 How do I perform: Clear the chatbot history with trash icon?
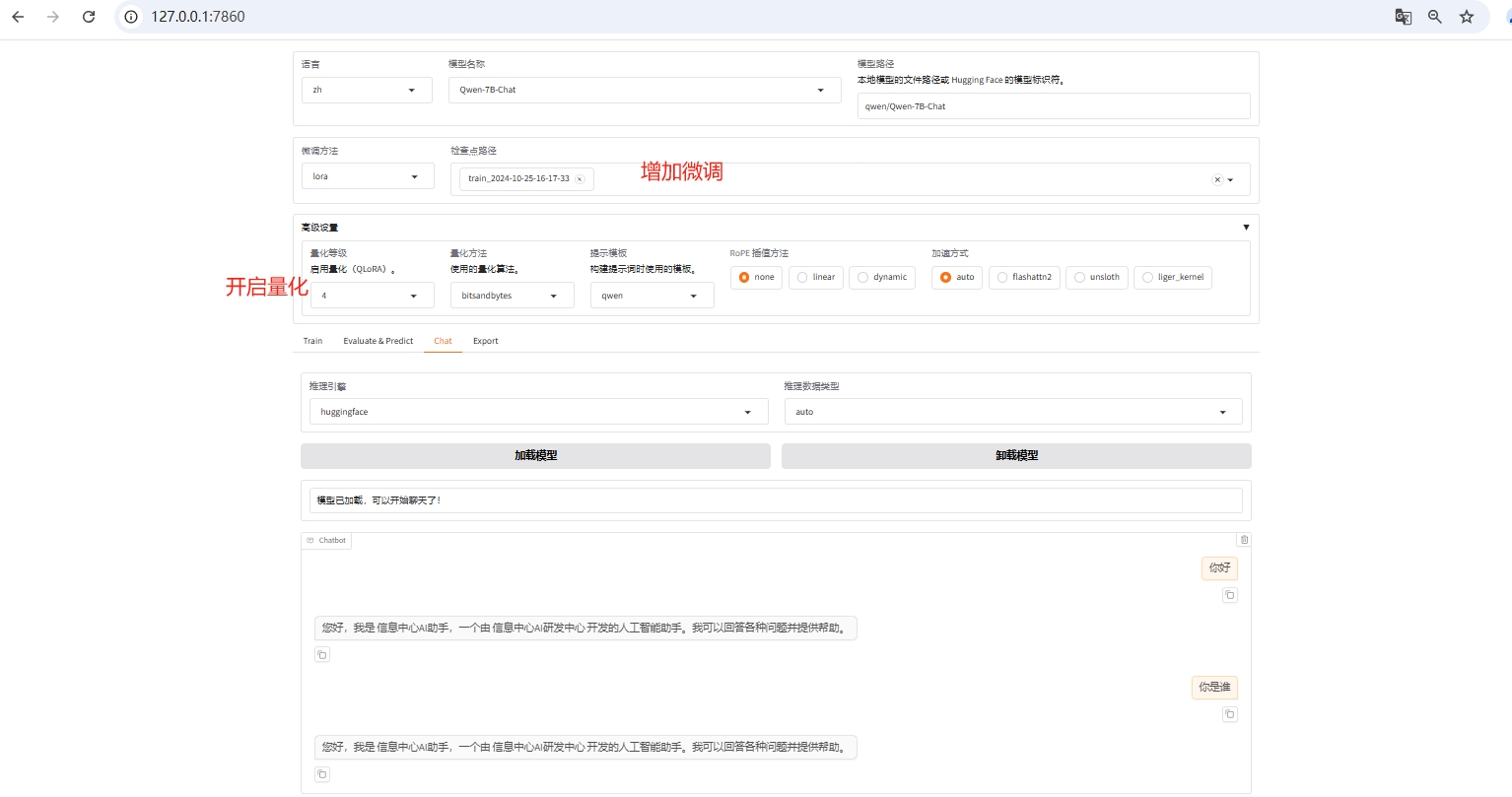click(x=1244, y=540)
